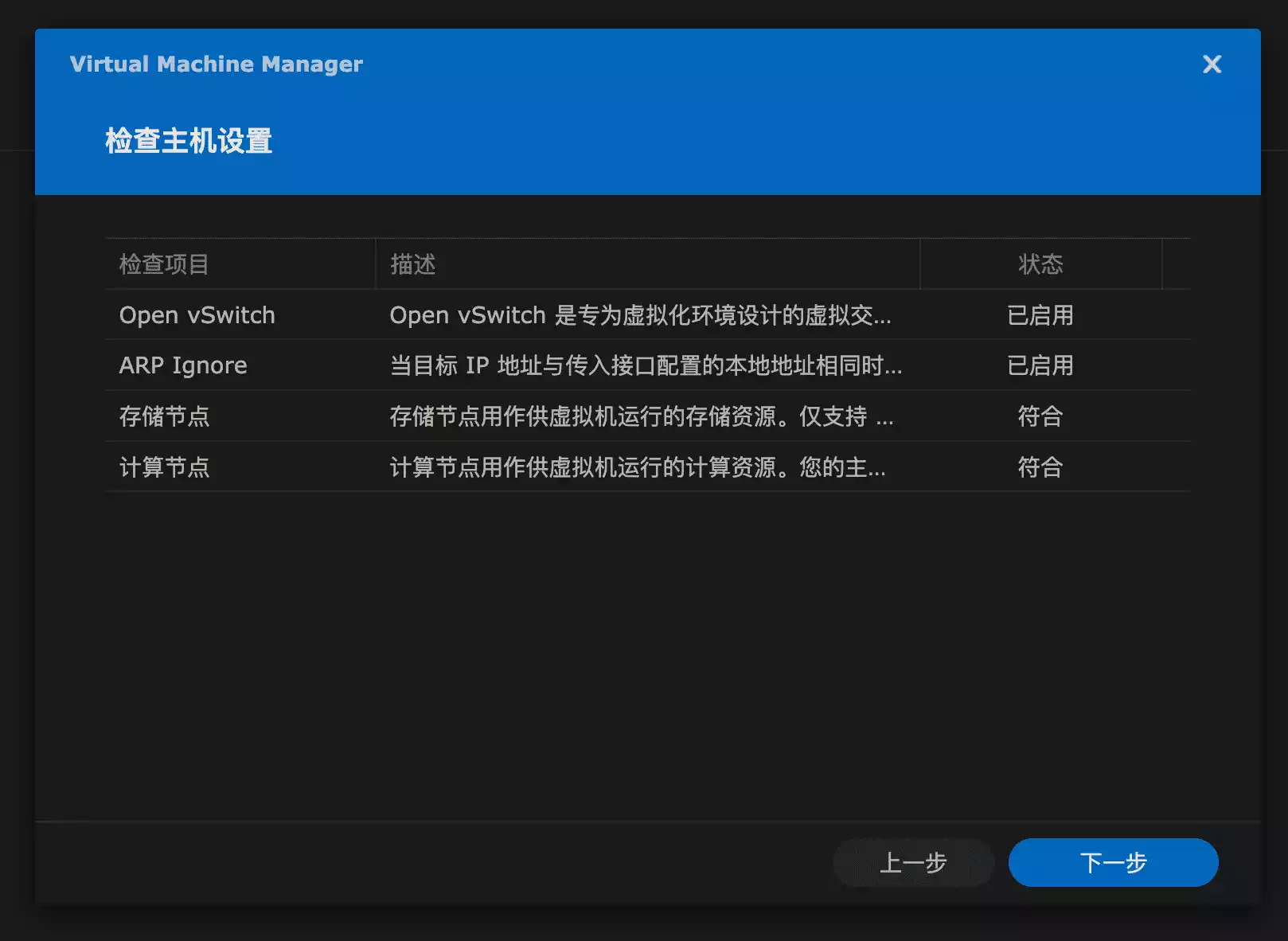Viewport: 1288px width, 941px height.
Task: Click the ARP Ignore description text
Action: (646, 365)
